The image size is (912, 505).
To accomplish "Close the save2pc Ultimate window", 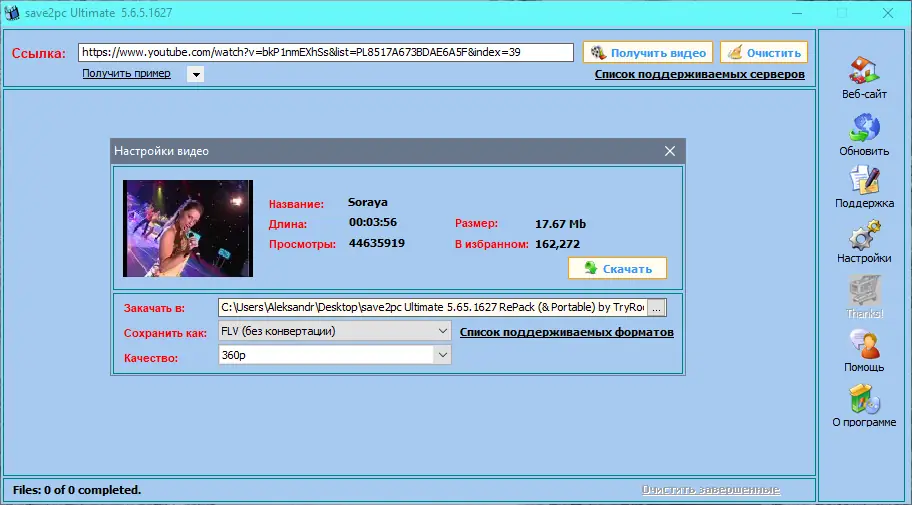I will (888, 13).
